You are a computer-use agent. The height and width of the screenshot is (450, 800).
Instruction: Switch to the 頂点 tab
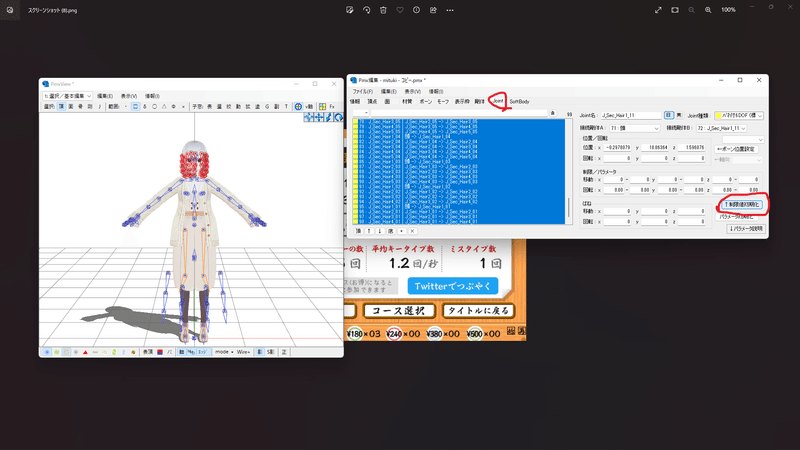click(372, 102)
